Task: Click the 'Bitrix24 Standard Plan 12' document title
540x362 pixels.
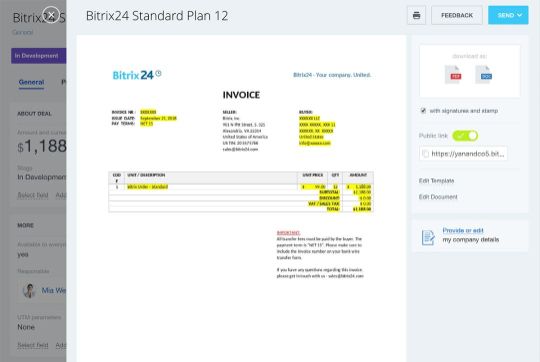Action: click(157, 16)
